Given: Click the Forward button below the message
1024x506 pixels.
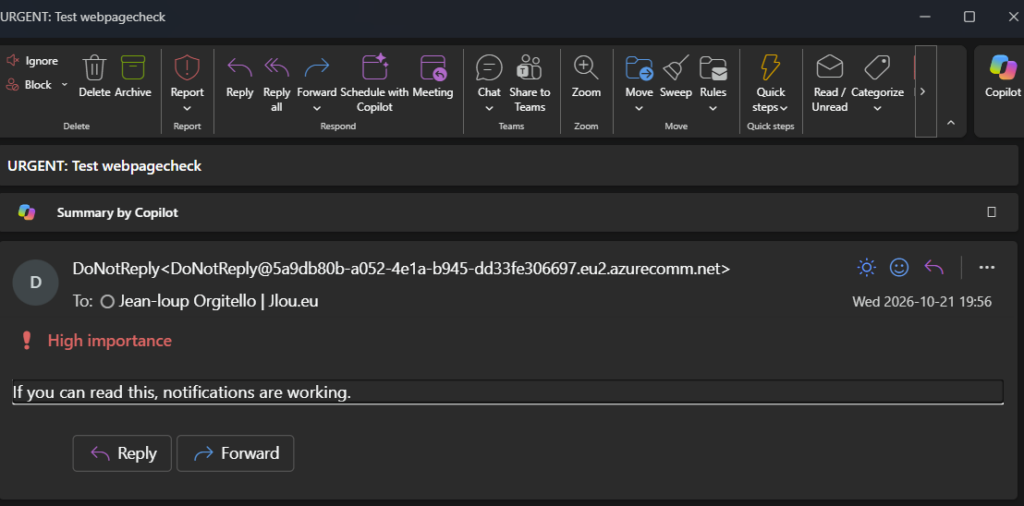Looking at the screenshot, I should point(235,453).
